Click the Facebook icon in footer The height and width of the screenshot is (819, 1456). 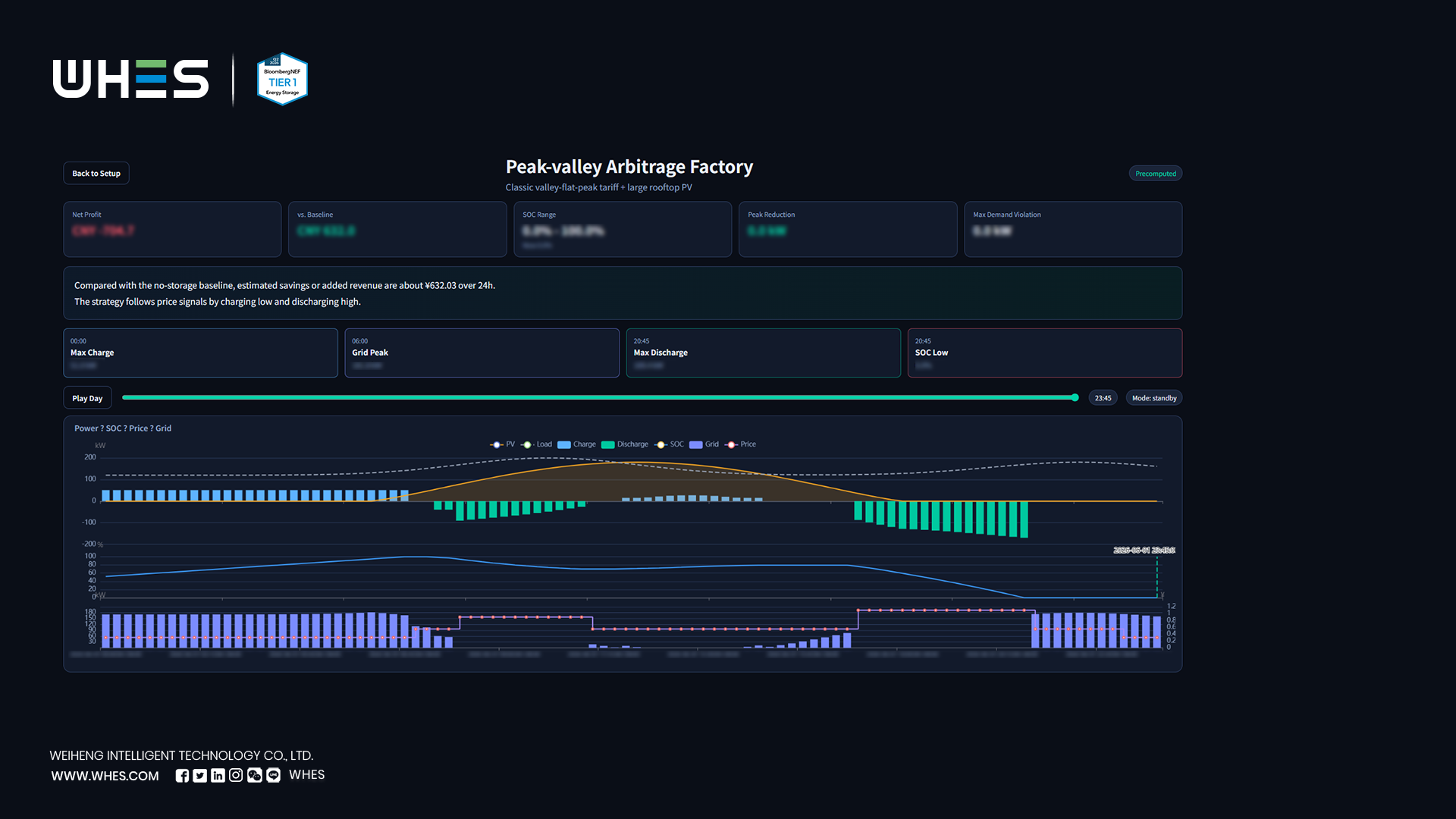(x=182, y=775)
